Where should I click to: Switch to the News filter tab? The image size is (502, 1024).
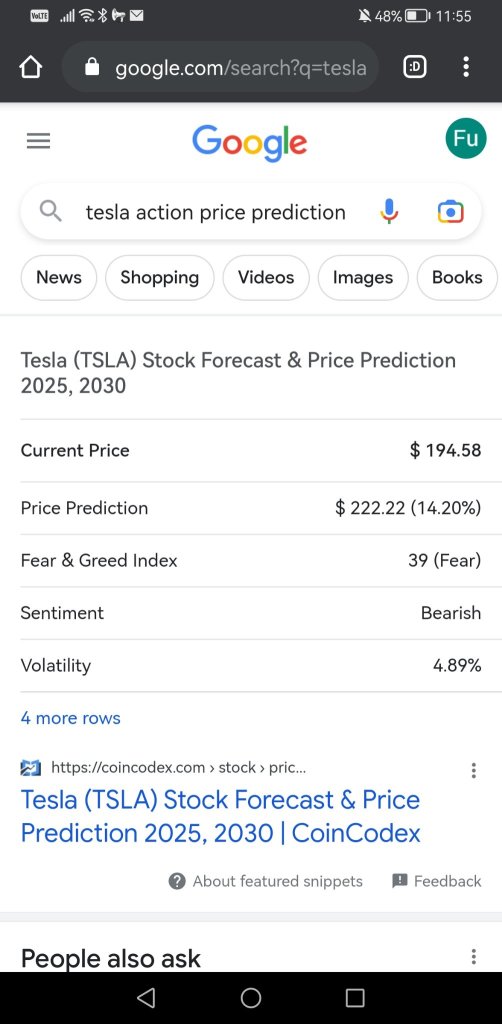(59, 278)
